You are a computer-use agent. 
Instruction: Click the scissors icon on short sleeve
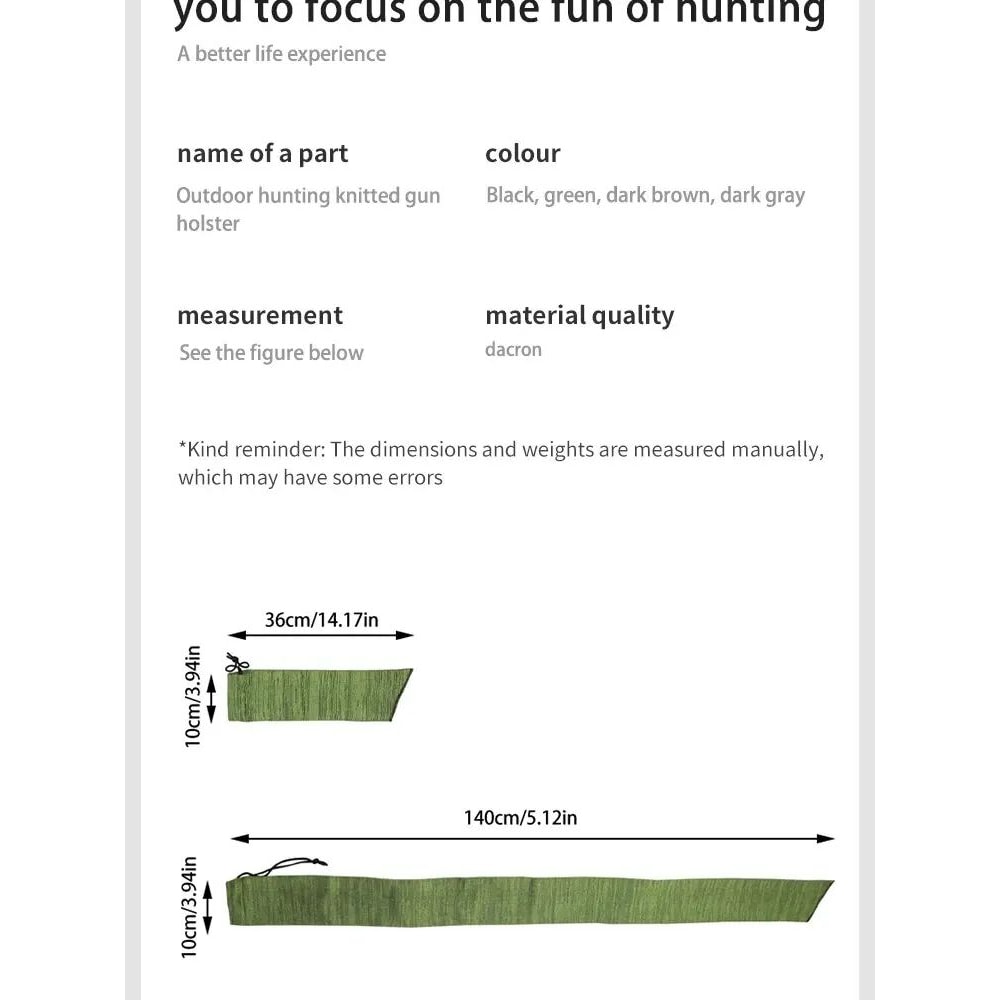click(x=236, y=663)
